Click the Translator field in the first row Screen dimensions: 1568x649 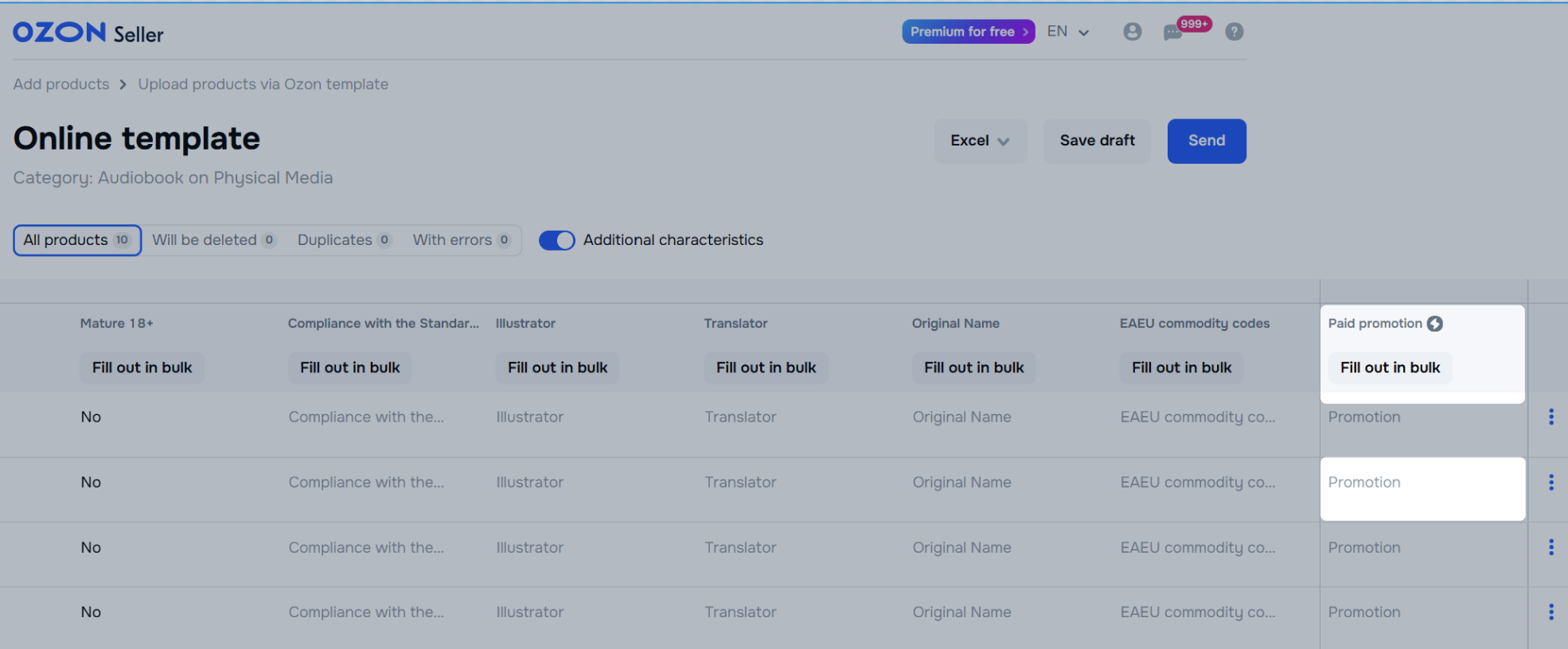click(x=740, y=417)
